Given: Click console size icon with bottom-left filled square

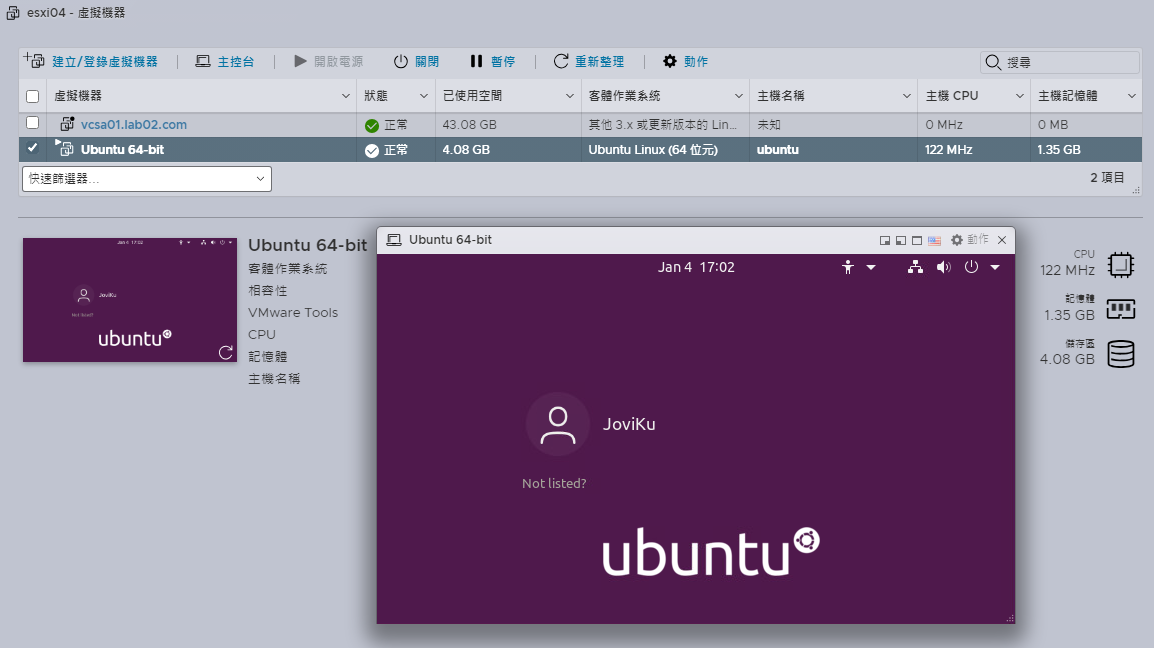Looking at the screenshot, I should 901,240.
